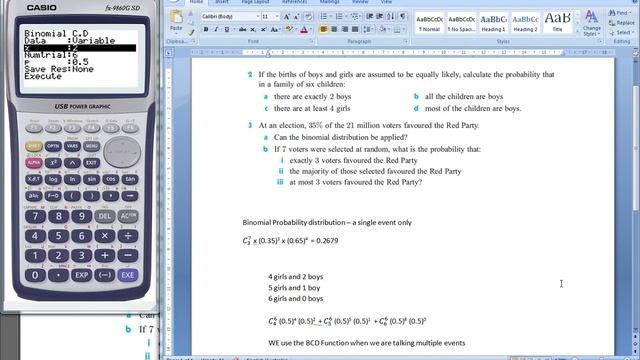Open the font size dropdown
640x360 pixels.
point(277,16)
